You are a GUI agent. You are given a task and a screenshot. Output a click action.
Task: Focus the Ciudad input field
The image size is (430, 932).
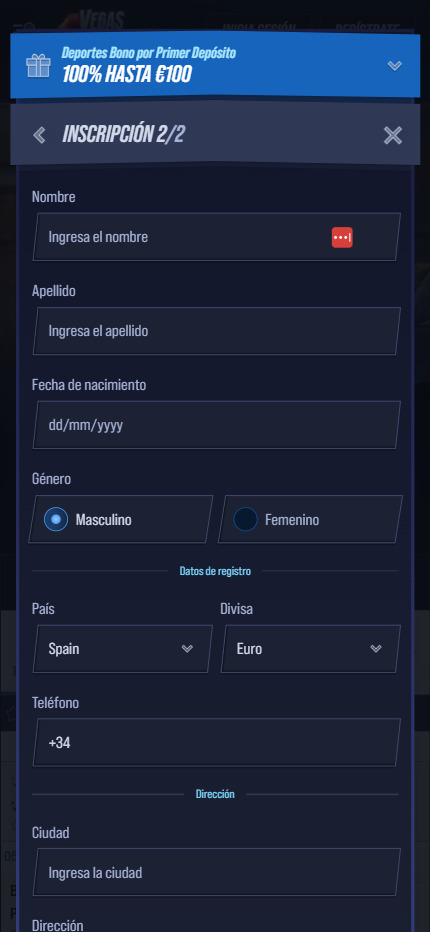pyautogui.click(x=216, y=873)
